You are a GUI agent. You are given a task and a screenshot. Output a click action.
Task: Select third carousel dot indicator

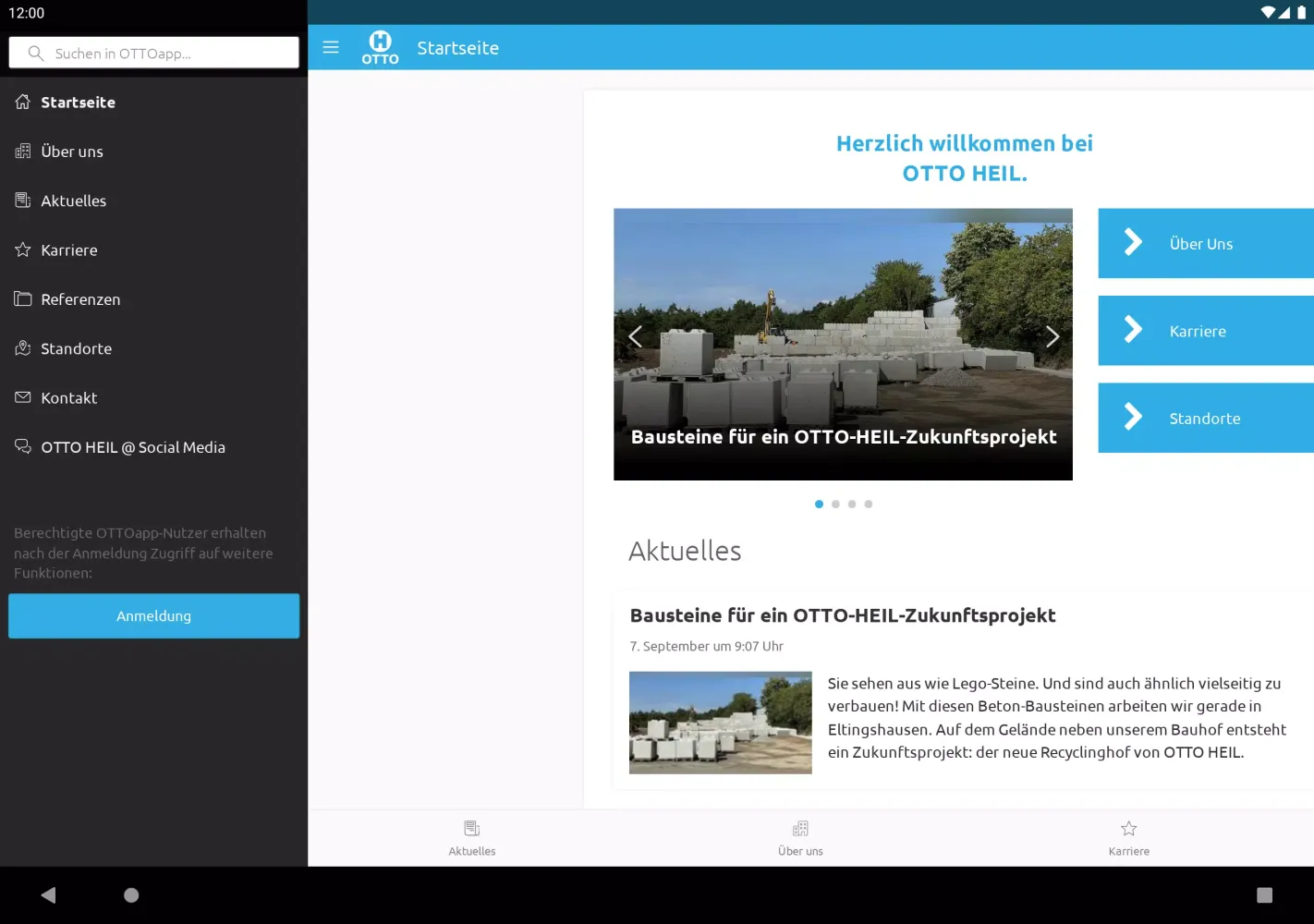pos(852,504)
